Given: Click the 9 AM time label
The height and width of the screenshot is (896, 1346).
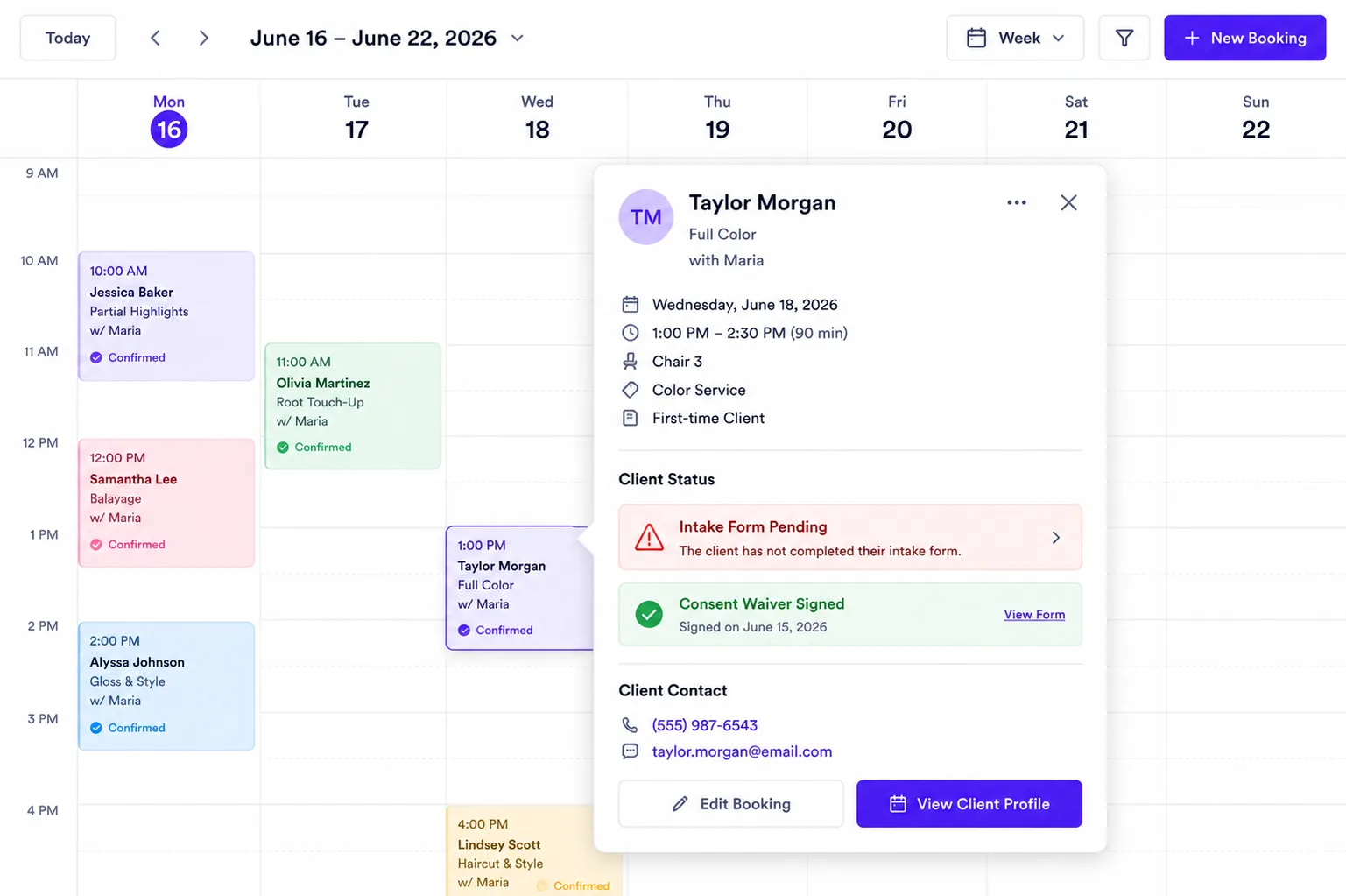Looking at the screenshot, I should pos(42,173).
